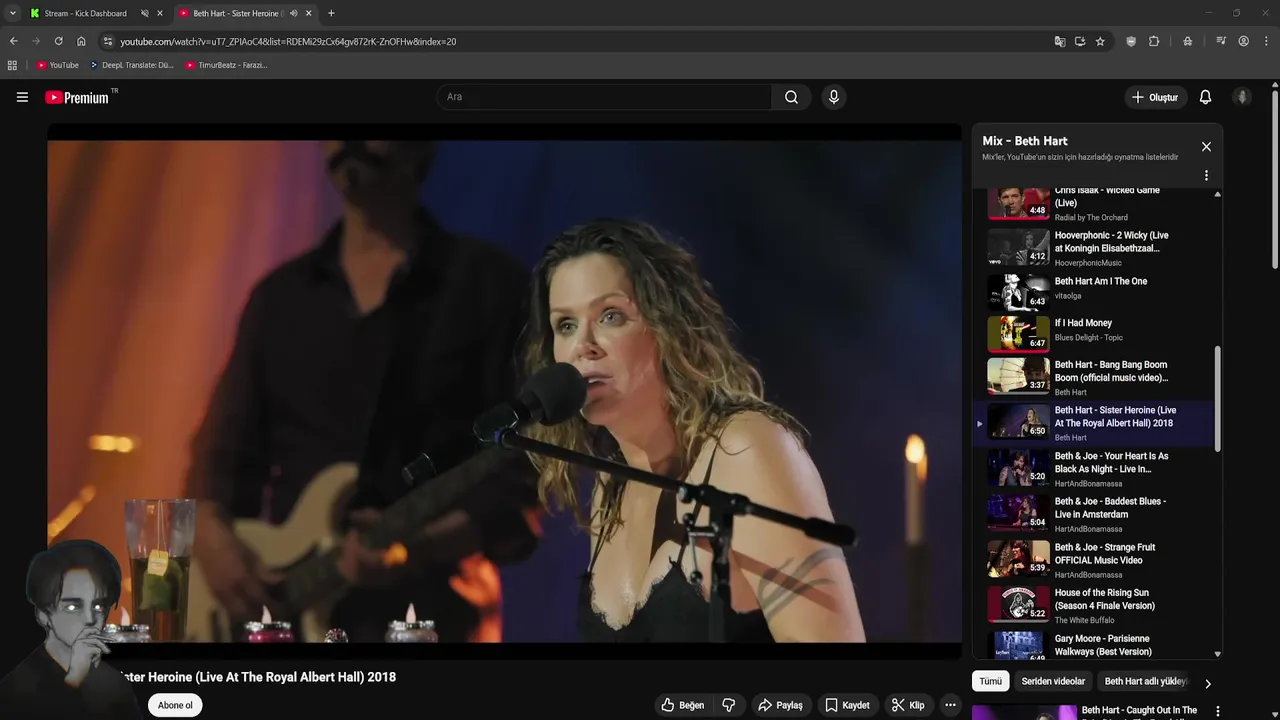Open YouTube bookmark in bookmarks bar
Image resolution: width=1280 pixels, height=720 pixels.
[x=57, y=65]
